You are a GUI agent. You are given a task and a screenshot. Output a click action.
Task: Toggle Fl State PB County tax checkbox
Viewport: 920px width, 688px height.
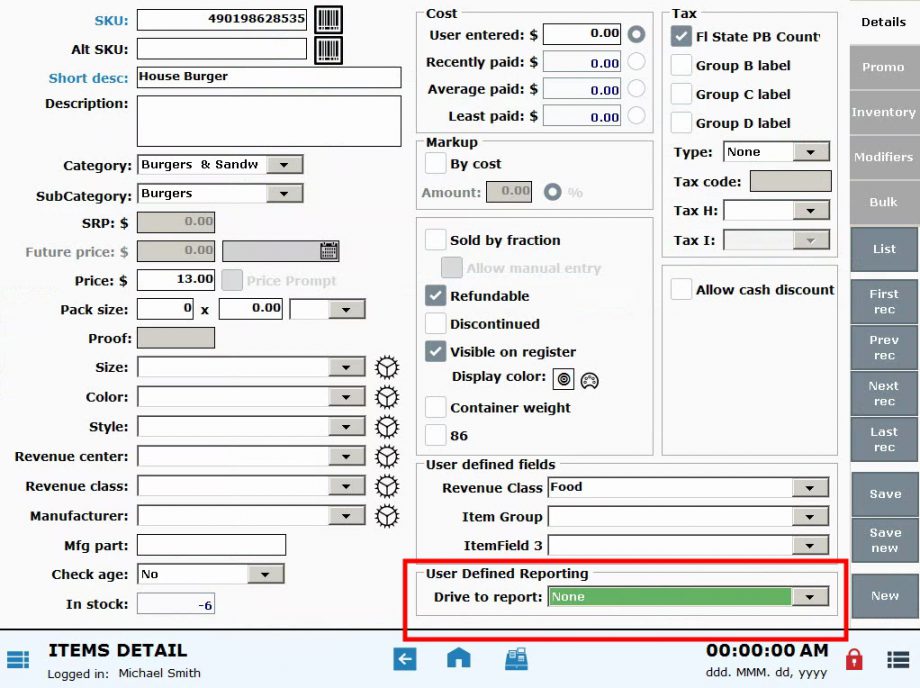click(x=681, y=36)
